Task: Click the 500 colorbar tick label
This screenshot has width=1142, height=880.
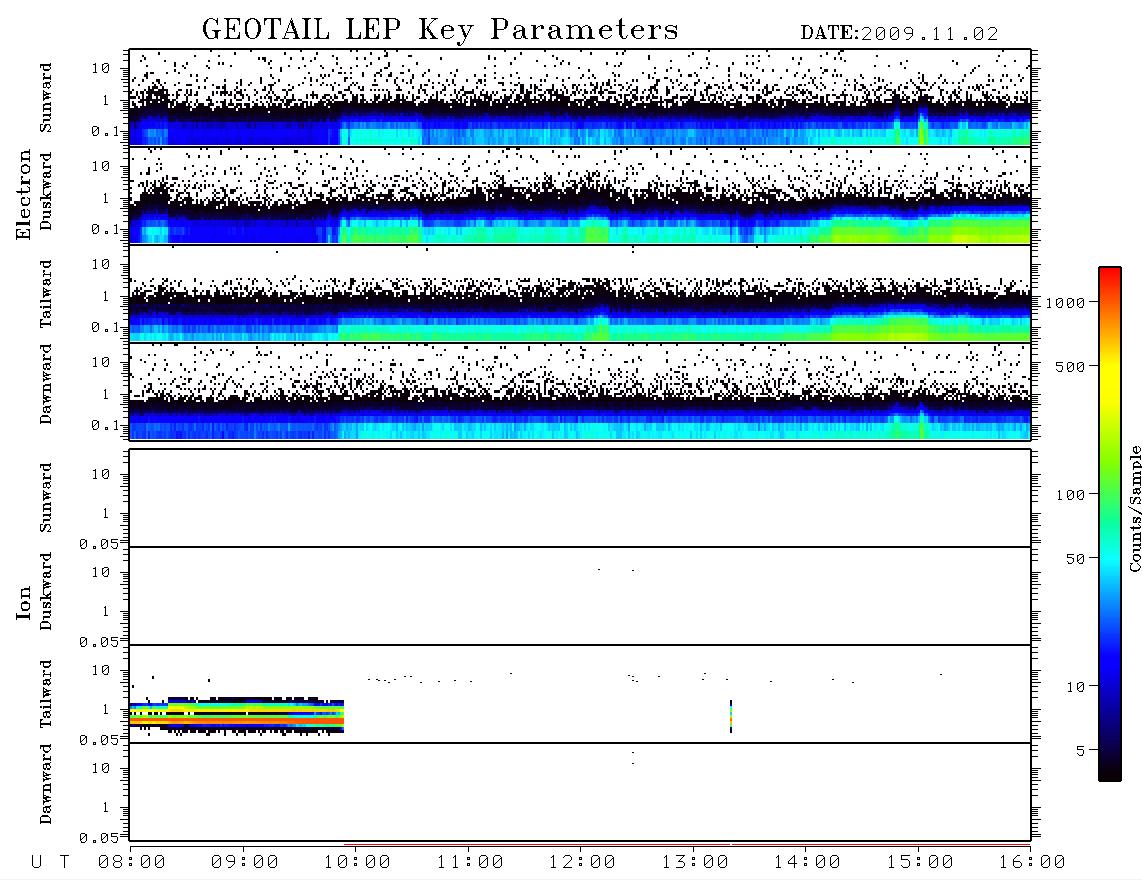Action: [x=1070, y=367]
